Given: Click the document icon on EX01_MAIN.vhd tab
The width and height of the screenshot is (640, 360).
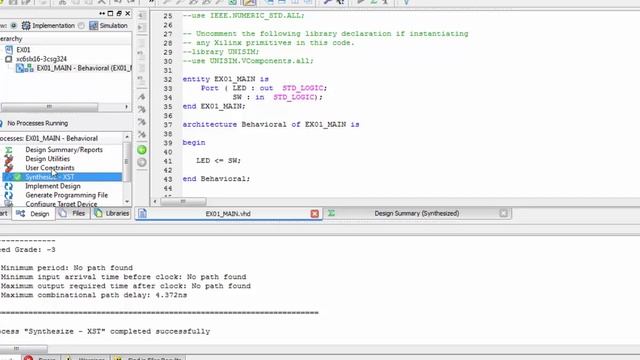Looking at the screenshot, I should point(142,213).
